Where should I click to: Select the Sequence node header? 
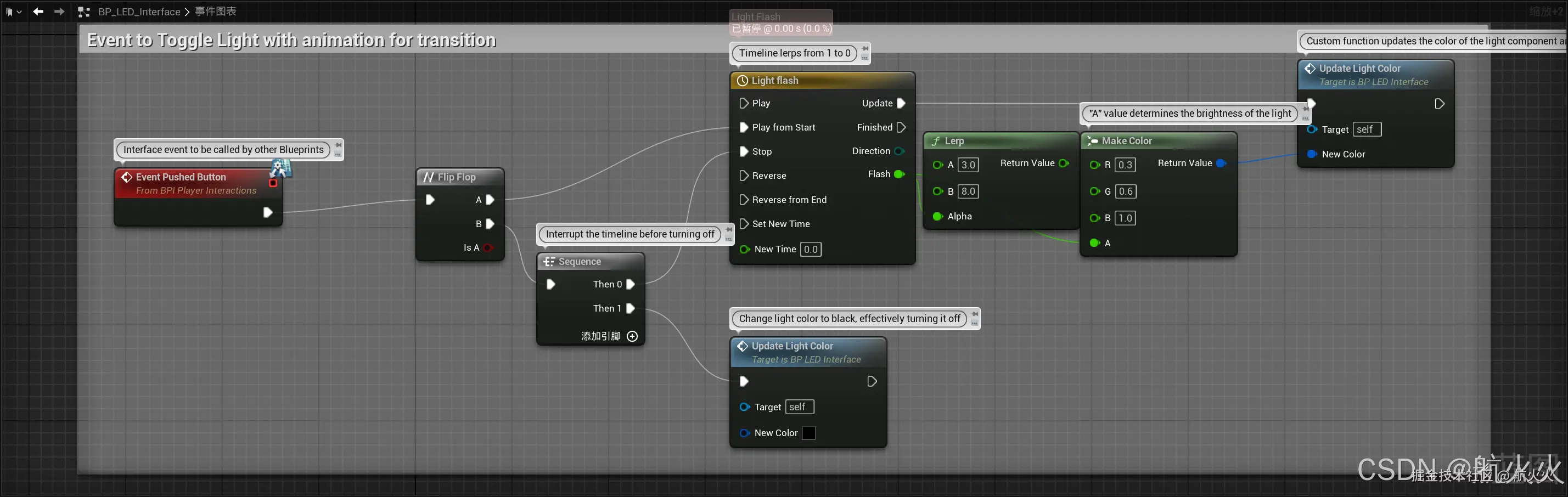click(591, 262)
